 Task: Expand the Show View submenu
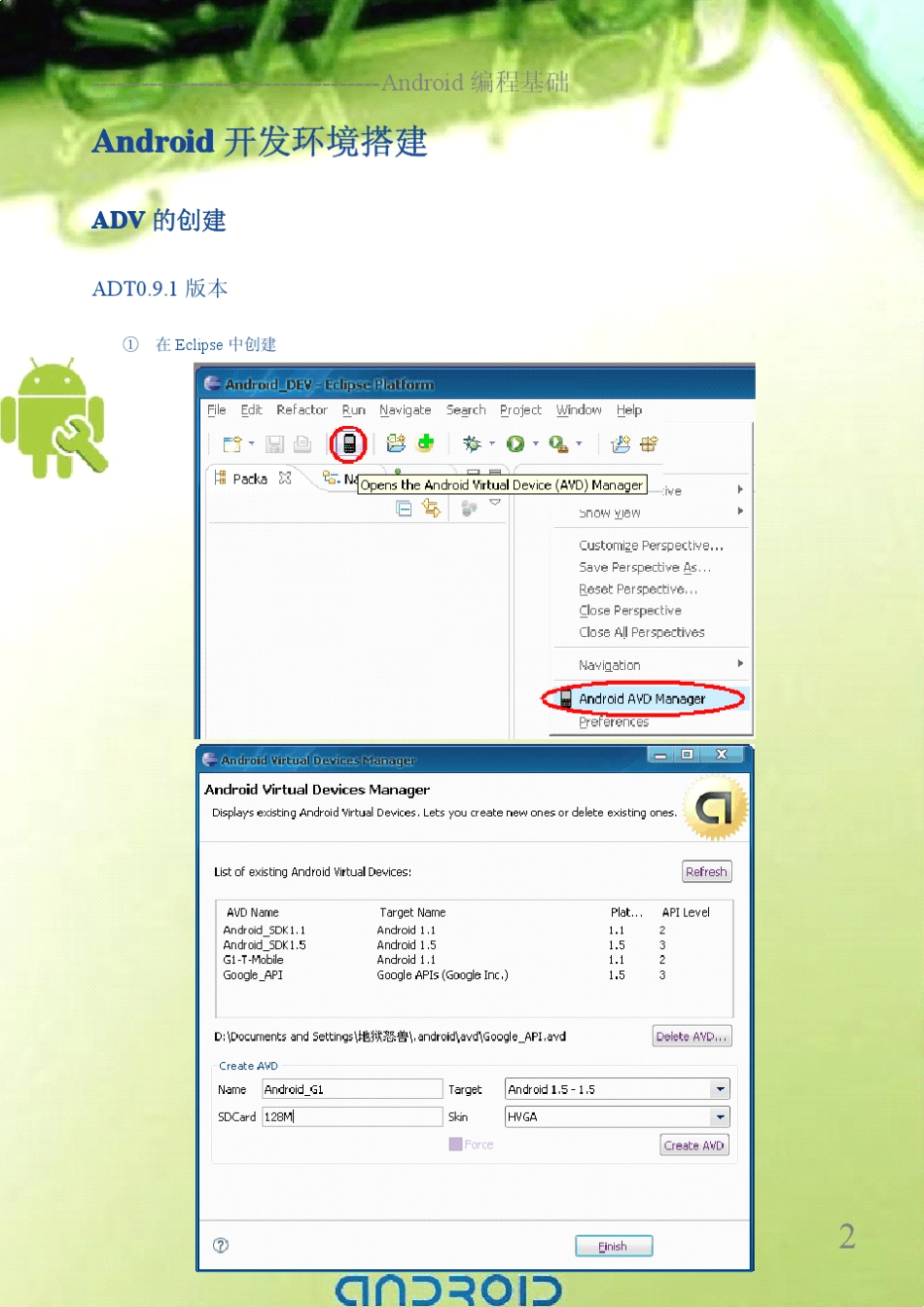[740, 511]
